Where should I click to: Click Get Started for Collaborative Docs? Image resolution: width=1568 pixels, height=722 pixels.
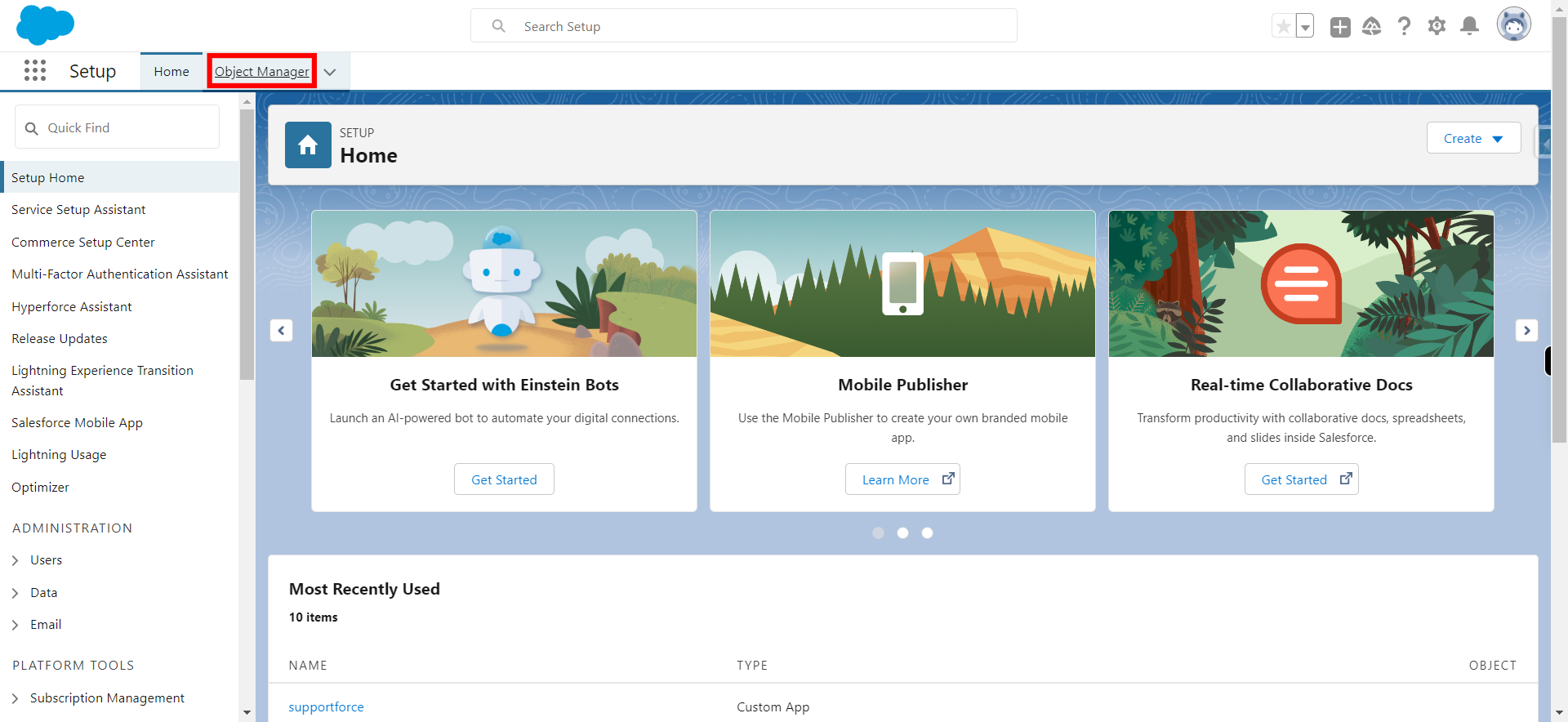(x=1301, y=479)
